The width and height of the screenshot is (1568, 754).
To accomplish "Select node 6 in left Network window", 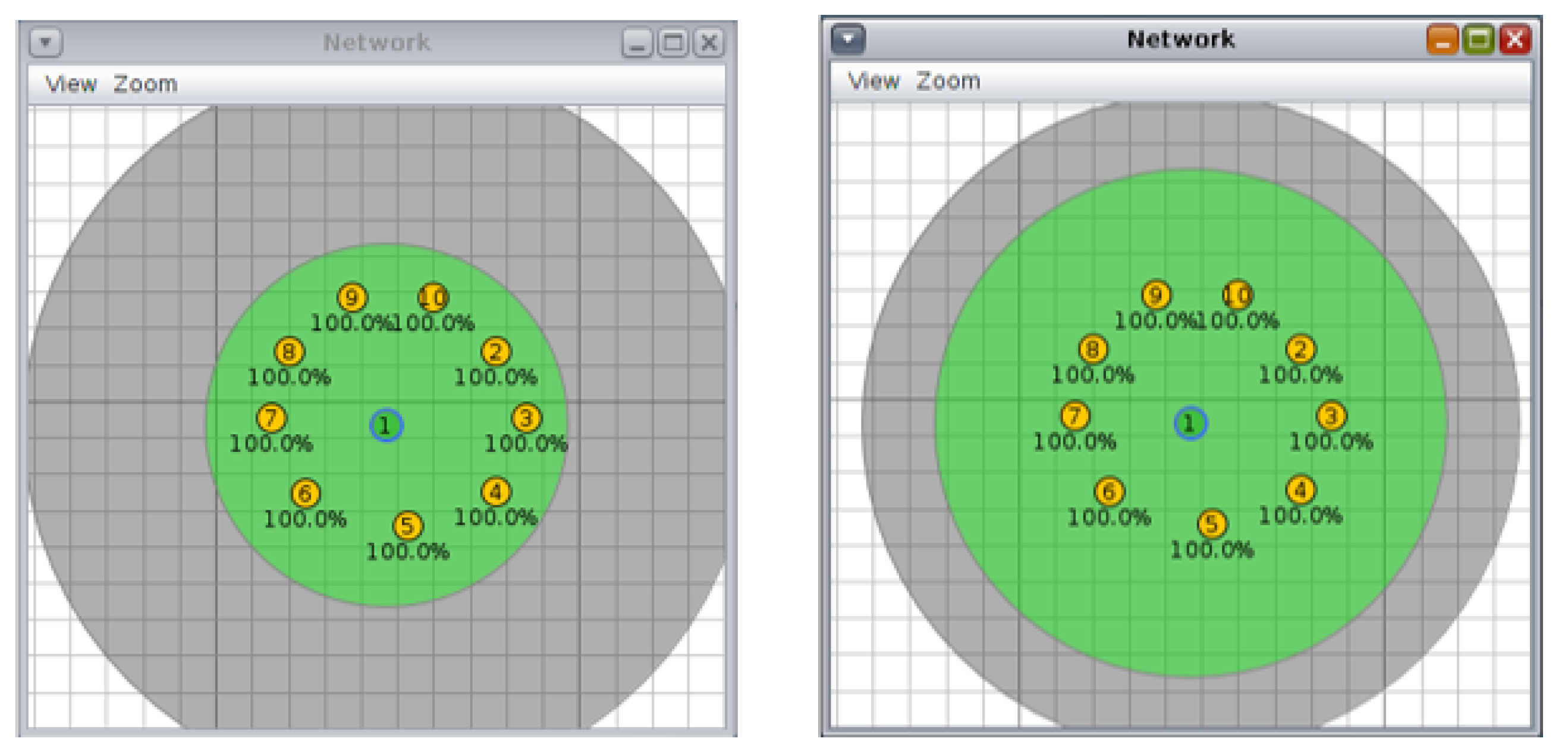I will pos(306,494).
